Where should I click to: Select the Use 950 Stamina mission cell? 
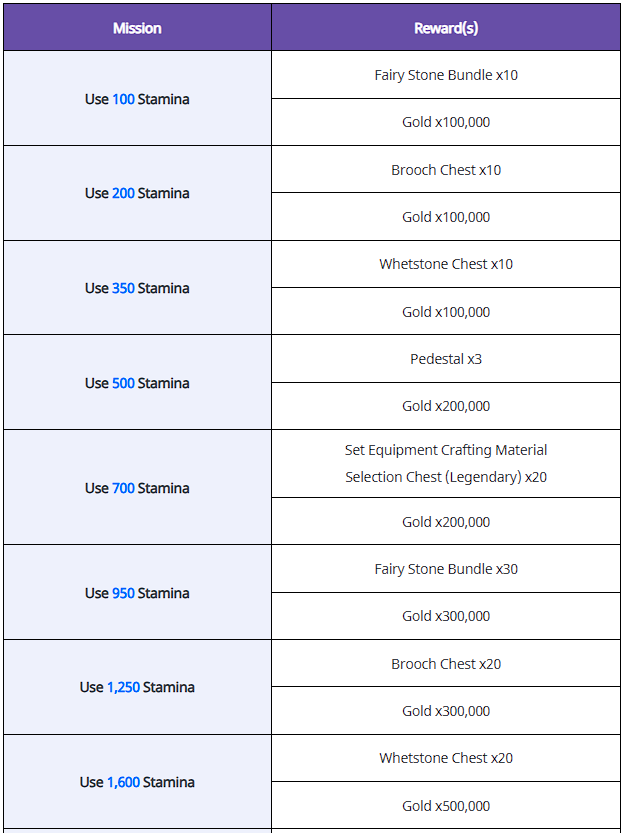pyautogui.click(x=137, y=592)
